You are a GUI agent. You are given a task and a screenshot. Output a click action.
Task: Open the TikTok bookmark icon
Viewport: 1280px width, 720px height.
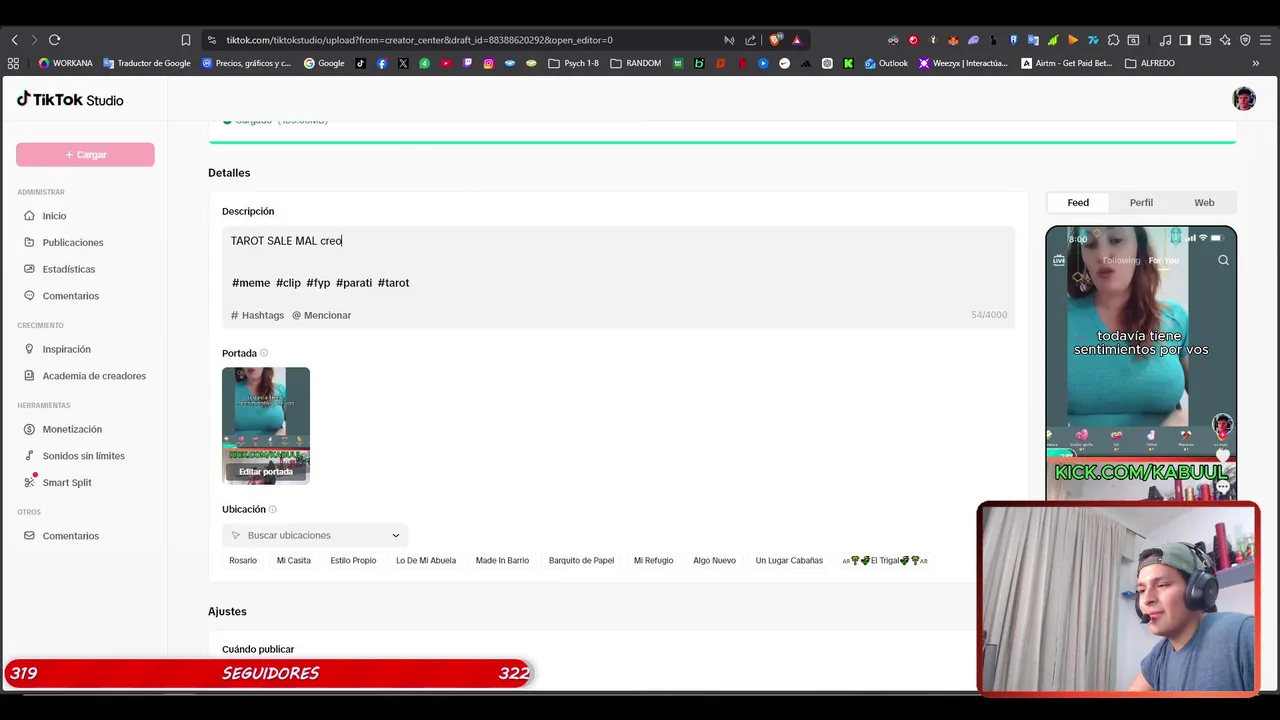361,63
